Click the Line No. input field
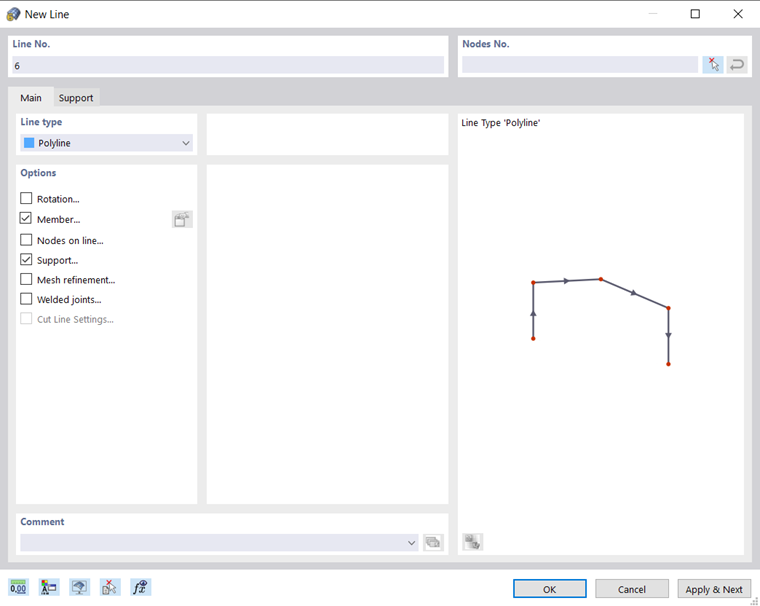The image size is (760, 606). tap(228, 65)
